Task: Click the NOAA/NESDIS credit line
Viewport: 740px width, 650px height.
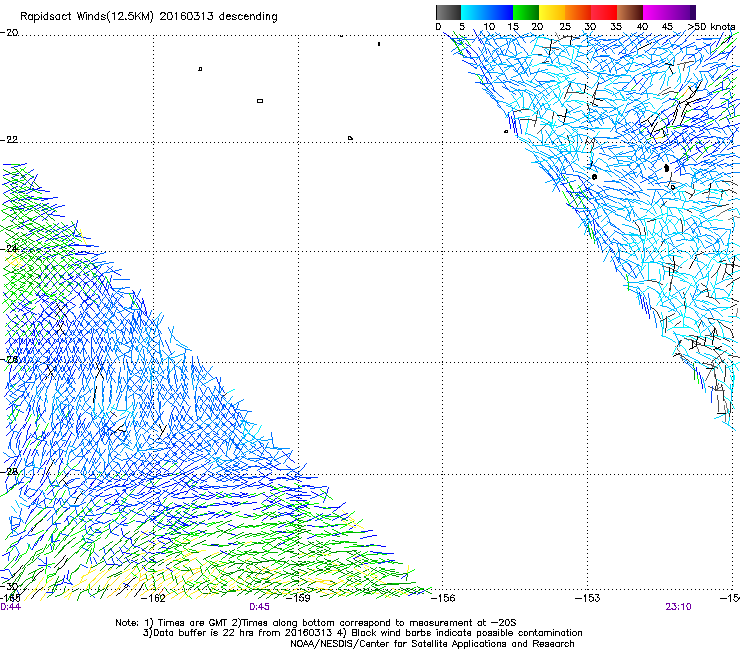Action: pyautogui.click(x=432, y=644)
